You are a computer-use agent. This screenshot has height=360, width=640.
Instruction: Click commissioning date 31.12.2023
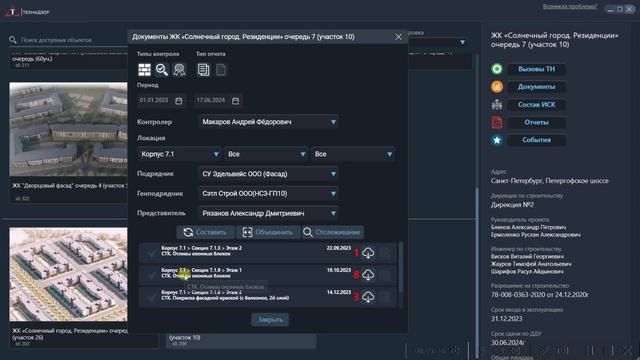click(x=507, y=319)
